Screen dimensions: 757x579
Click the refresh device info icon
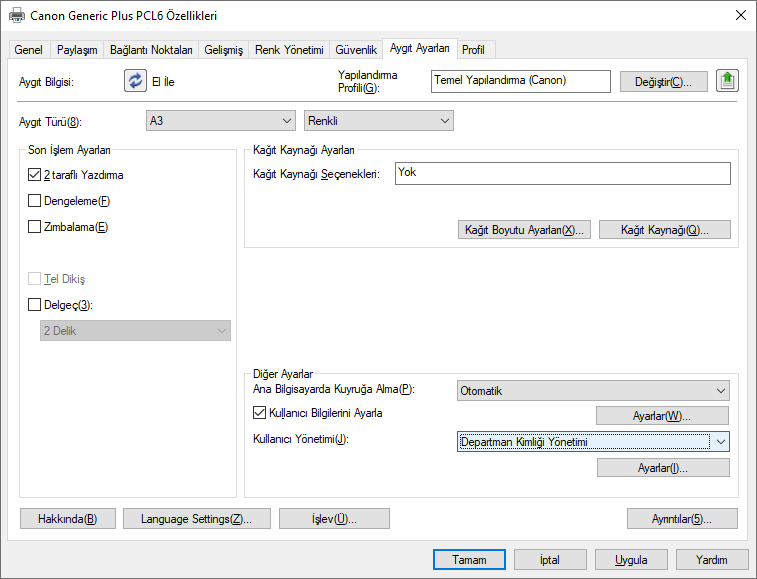(x=135, y=81)
